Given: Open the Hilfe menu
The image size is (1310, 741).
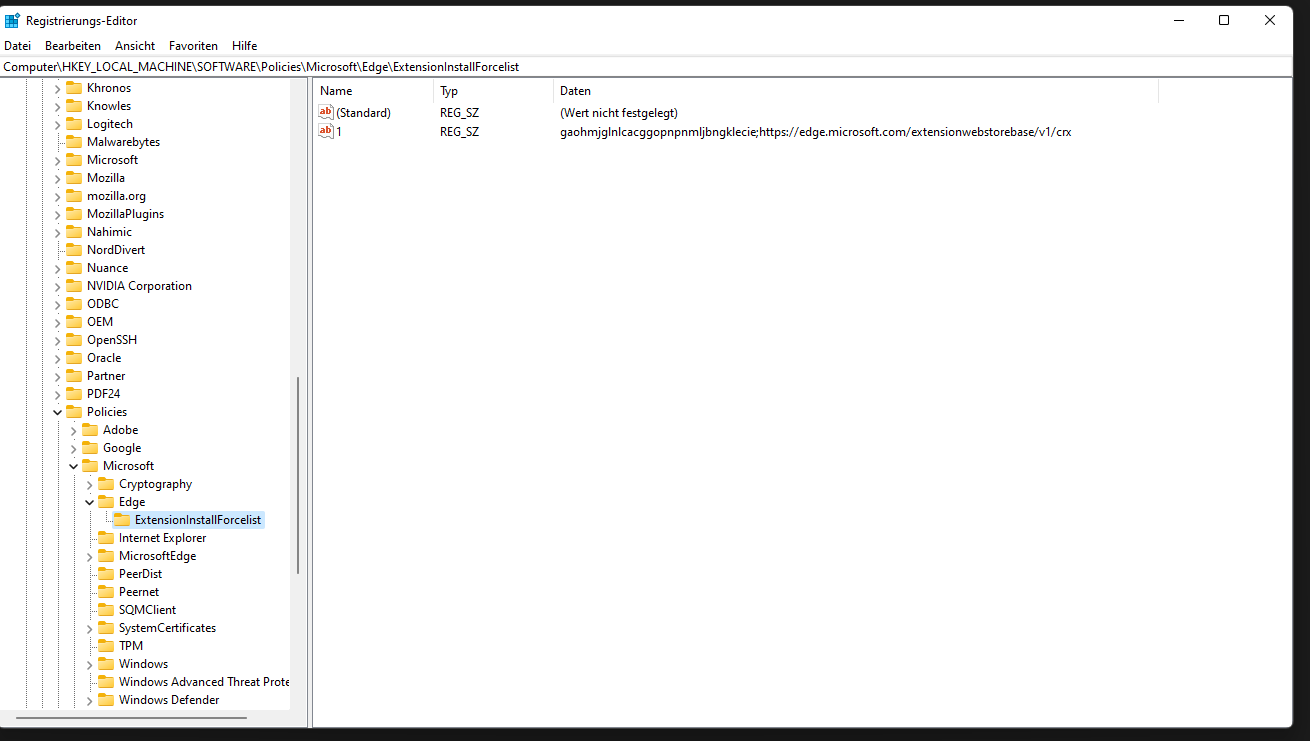Looking at the screenshot, I should 244,46.
